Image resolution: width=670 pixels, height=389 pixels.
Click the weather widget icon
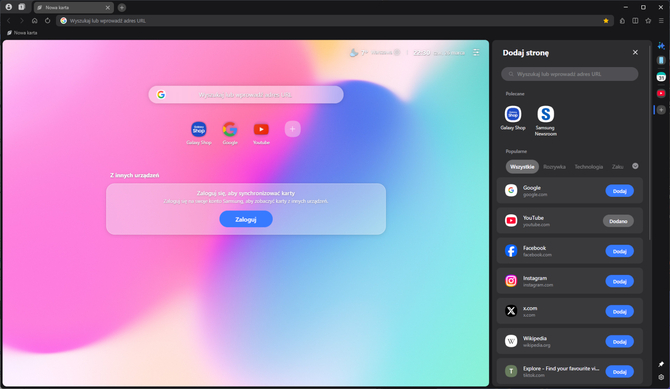click(354, 53)
